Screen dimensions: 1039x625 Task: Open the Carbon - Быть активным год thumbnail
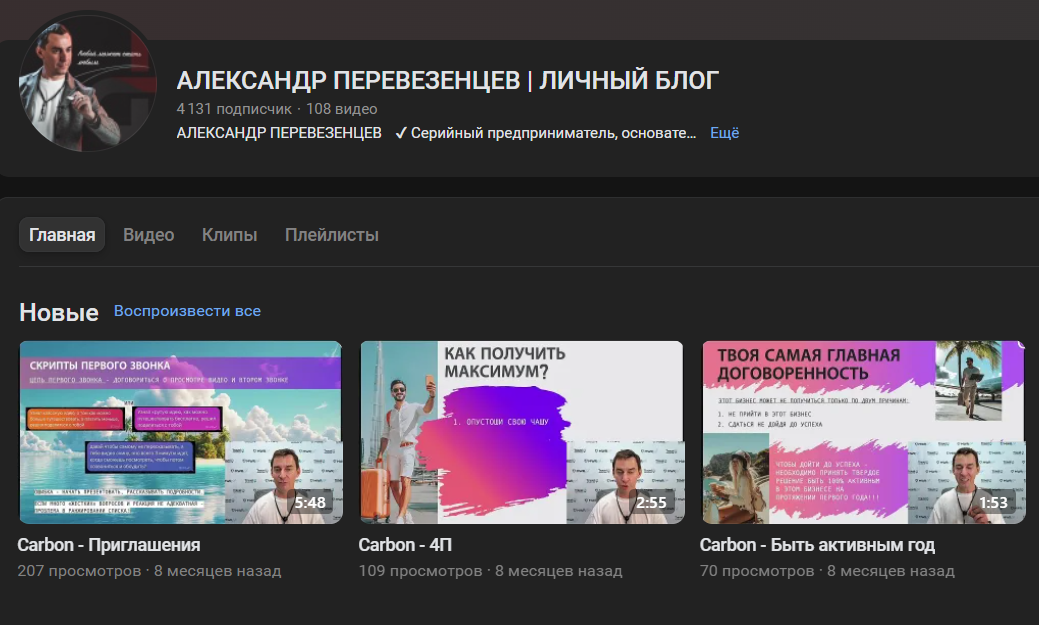(861, 432)
